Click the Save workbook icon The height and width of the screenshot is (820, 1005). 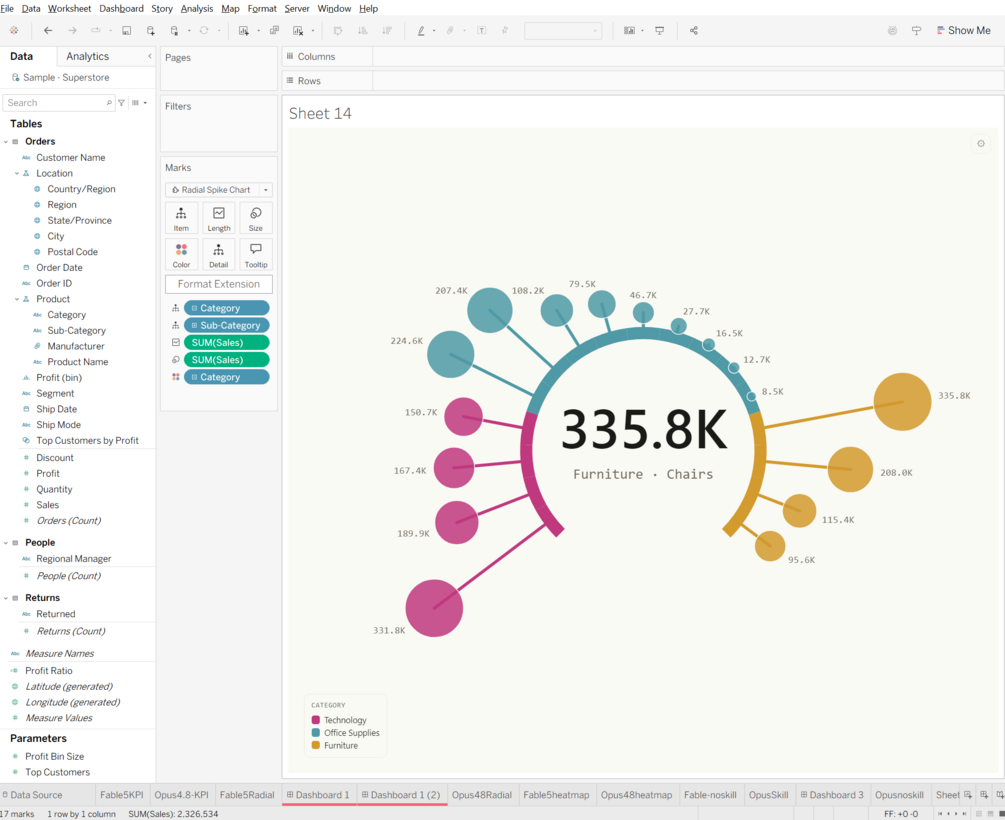point(126,30)
